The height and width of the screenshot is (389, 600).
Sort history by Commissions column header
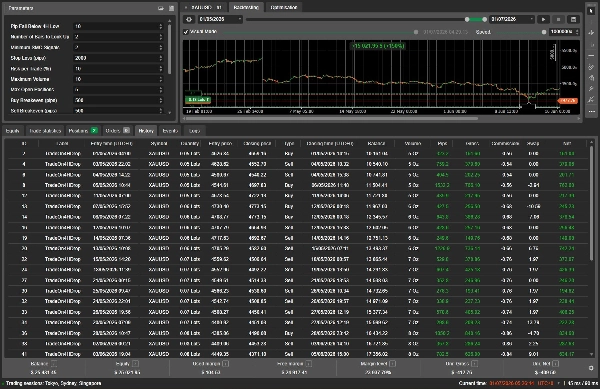coord(505,143)
